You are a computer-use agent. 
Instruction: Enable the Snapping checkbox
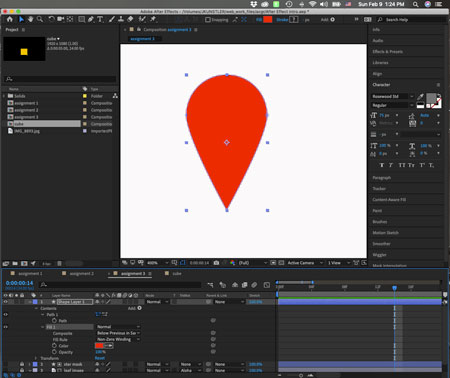[x=208, y=20]
